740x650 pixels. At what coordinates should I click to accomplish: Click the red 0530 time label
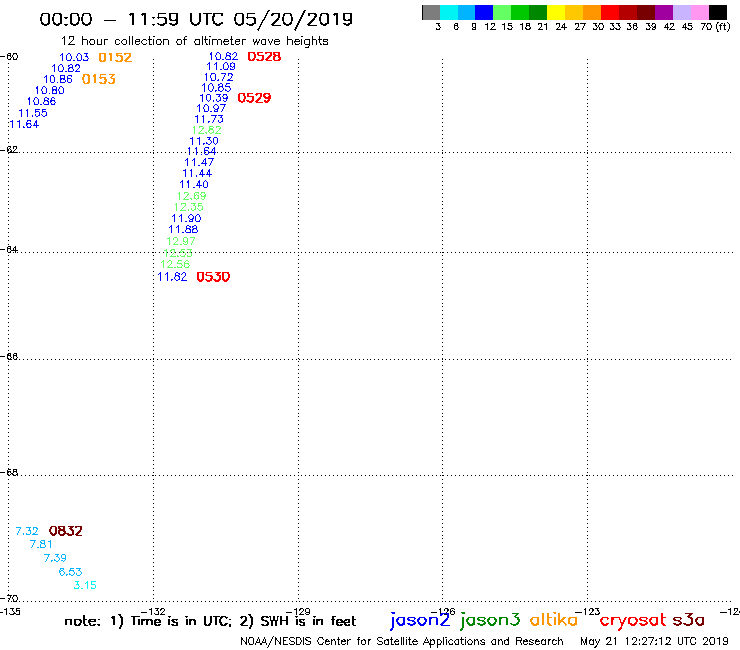click(213, 277)
